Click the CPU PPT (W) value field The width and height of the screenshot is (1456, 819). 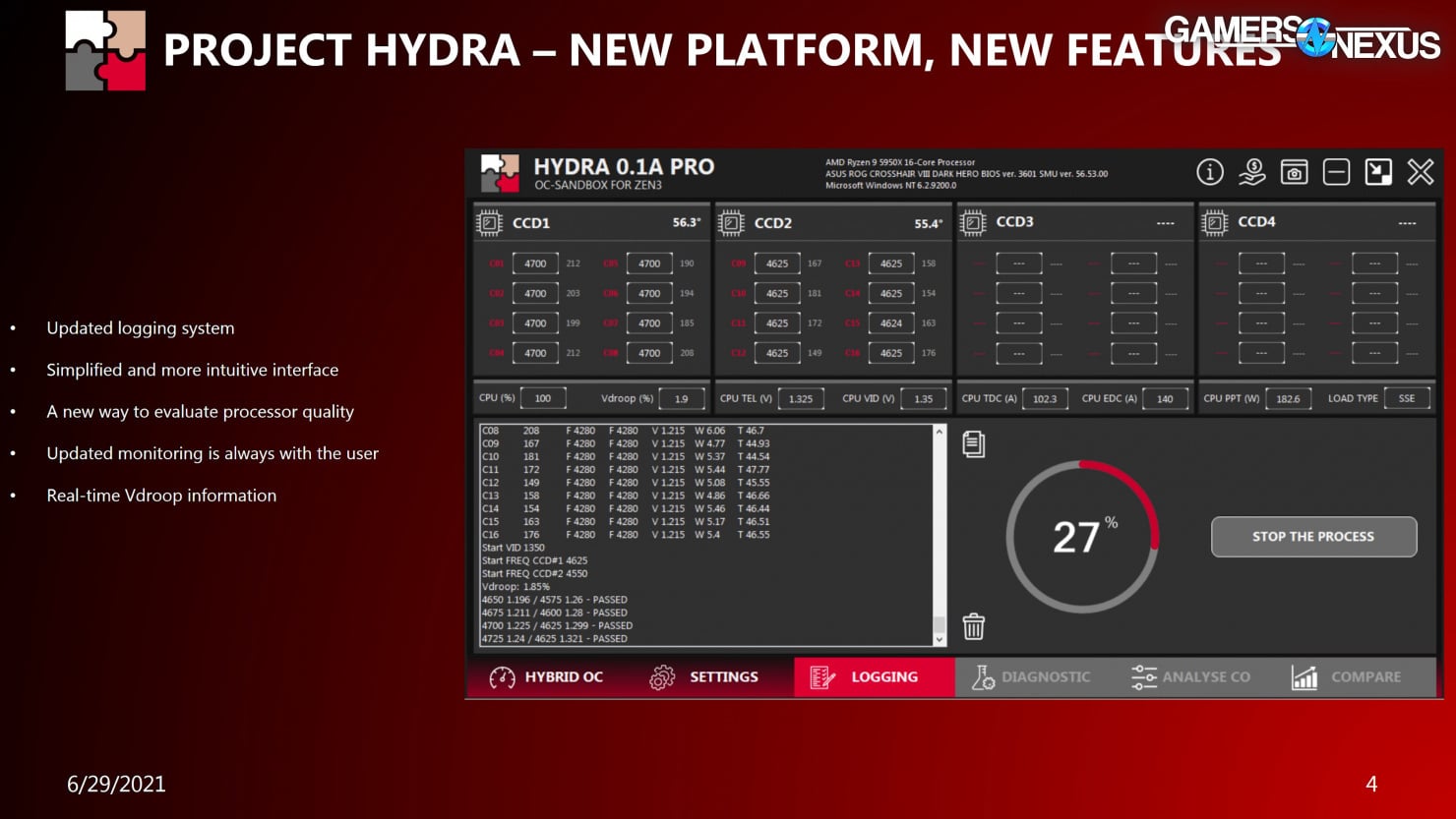pyautogui.click(x=1288, y=398)
